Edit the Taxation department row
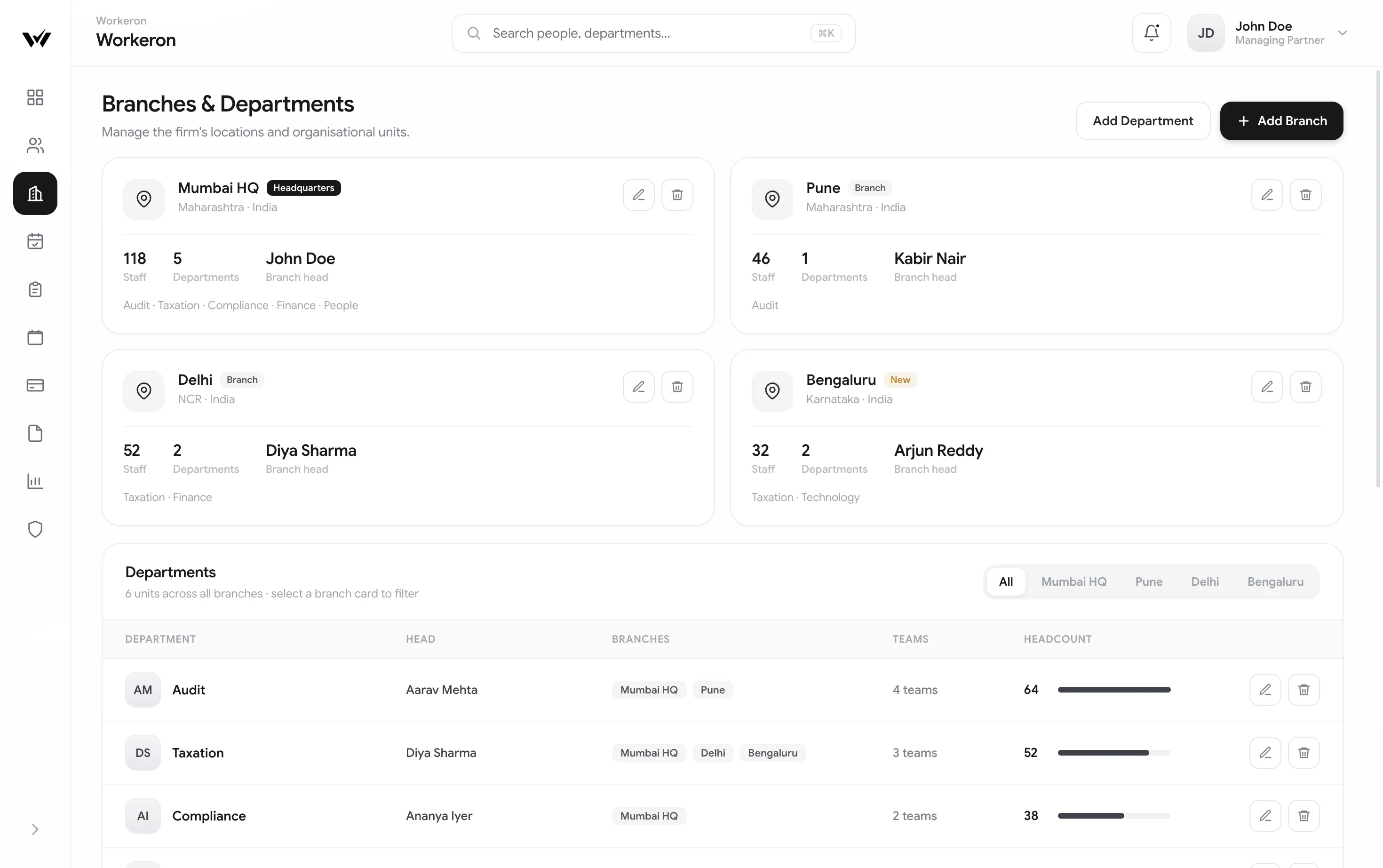 [x=1265, y=753]
